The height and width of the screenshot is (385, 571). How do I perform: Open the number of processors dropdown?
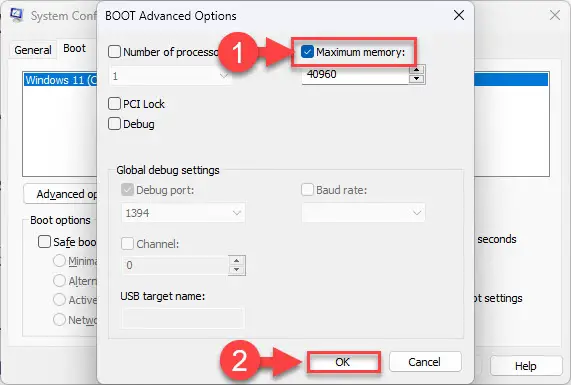pyautogui.click(x=170, y=76)
